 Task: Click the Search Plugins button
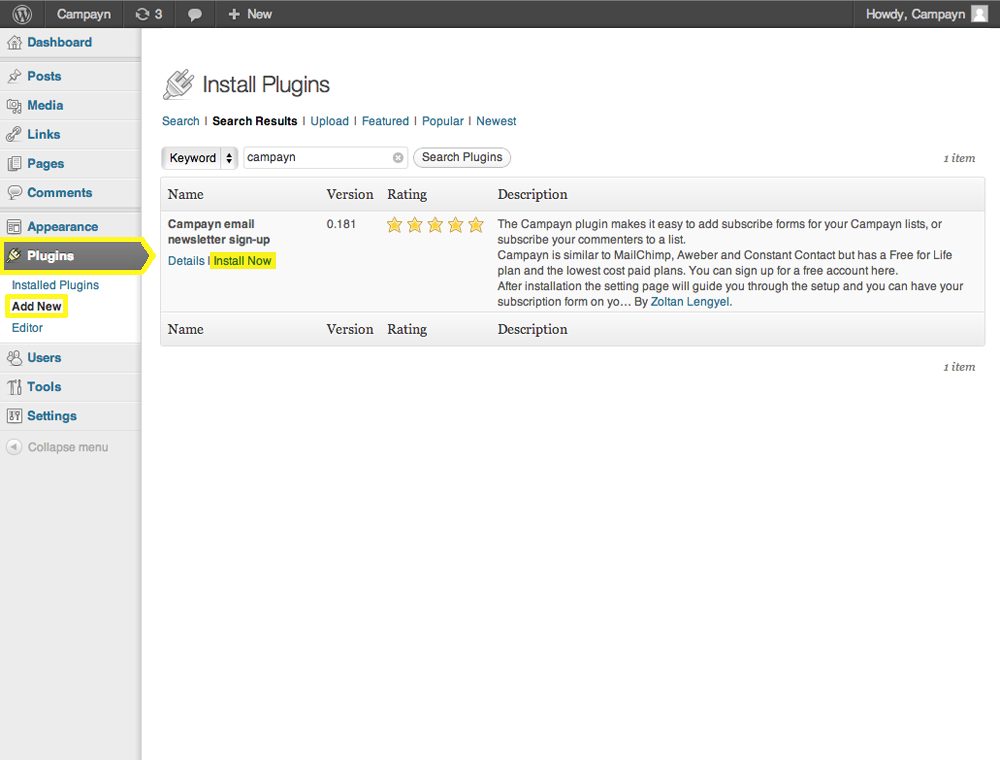click(461, 157)
